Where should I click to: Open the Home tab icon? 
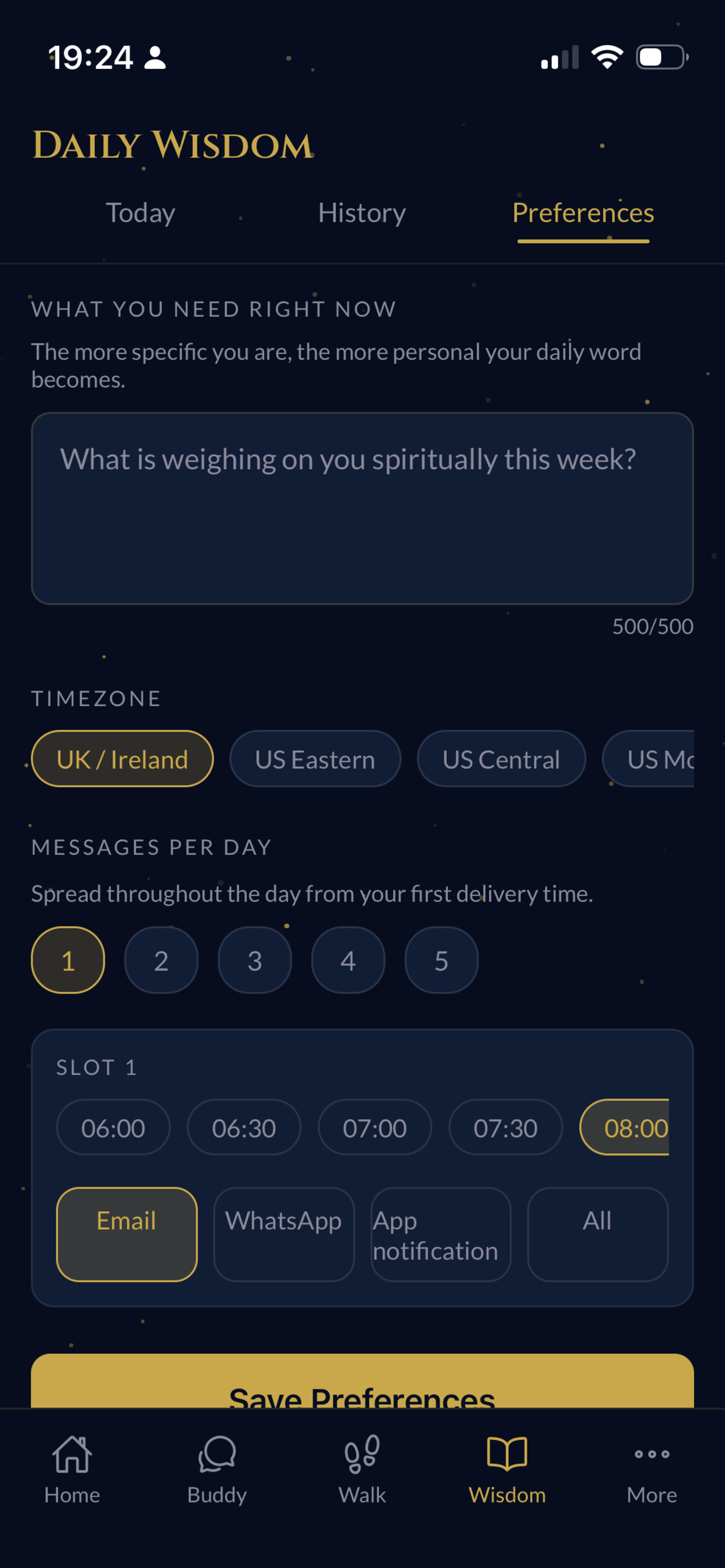tap(72, 1454)
